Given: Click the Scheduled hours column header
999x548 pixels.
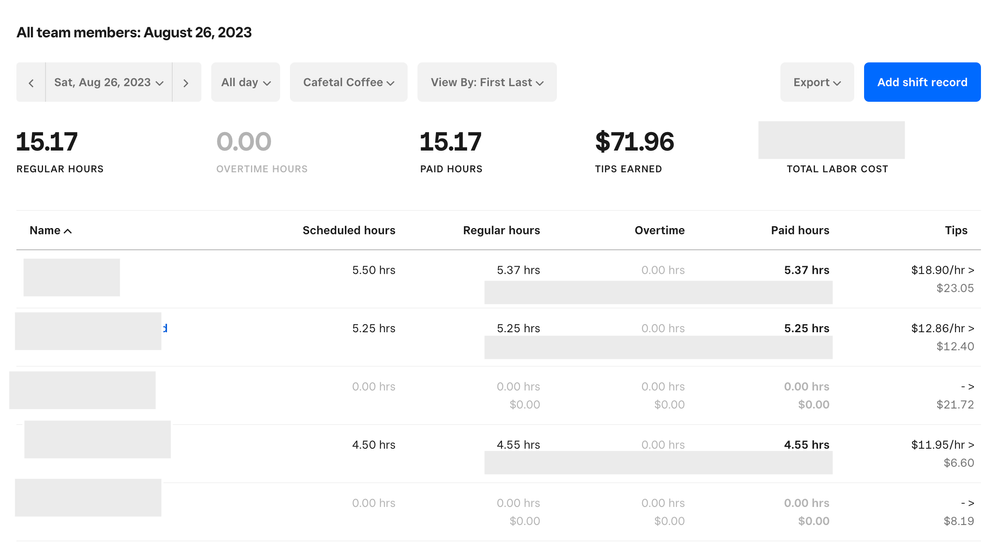Looking at the screenshot, I should point(348,231).
